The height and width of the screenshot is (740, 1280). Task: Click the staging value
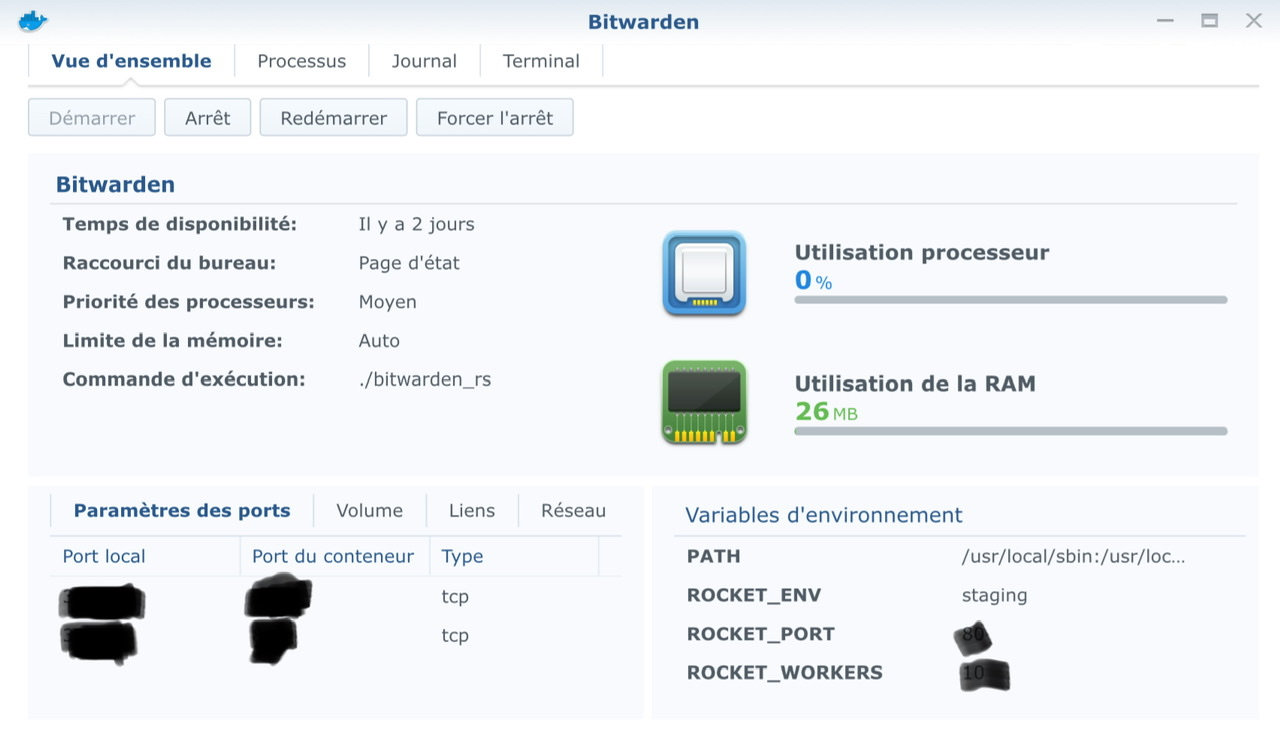click(x=994, y=596)
